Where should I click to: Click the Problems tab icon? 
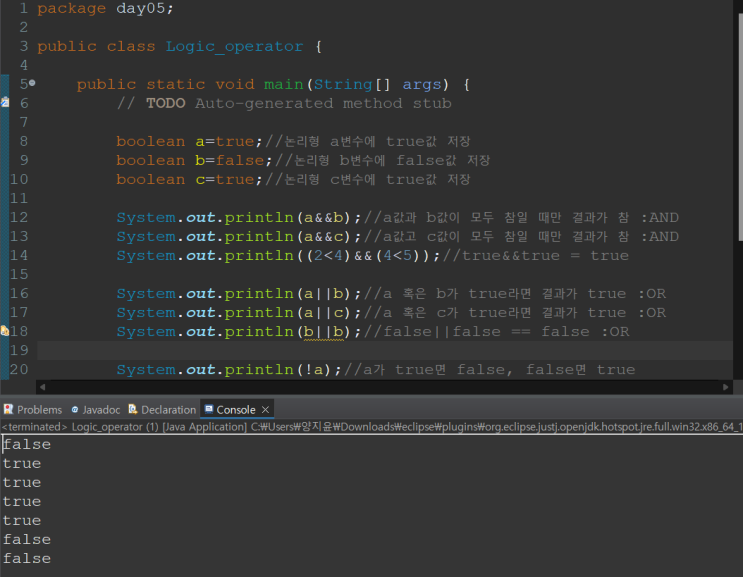(x=8, y=409)
